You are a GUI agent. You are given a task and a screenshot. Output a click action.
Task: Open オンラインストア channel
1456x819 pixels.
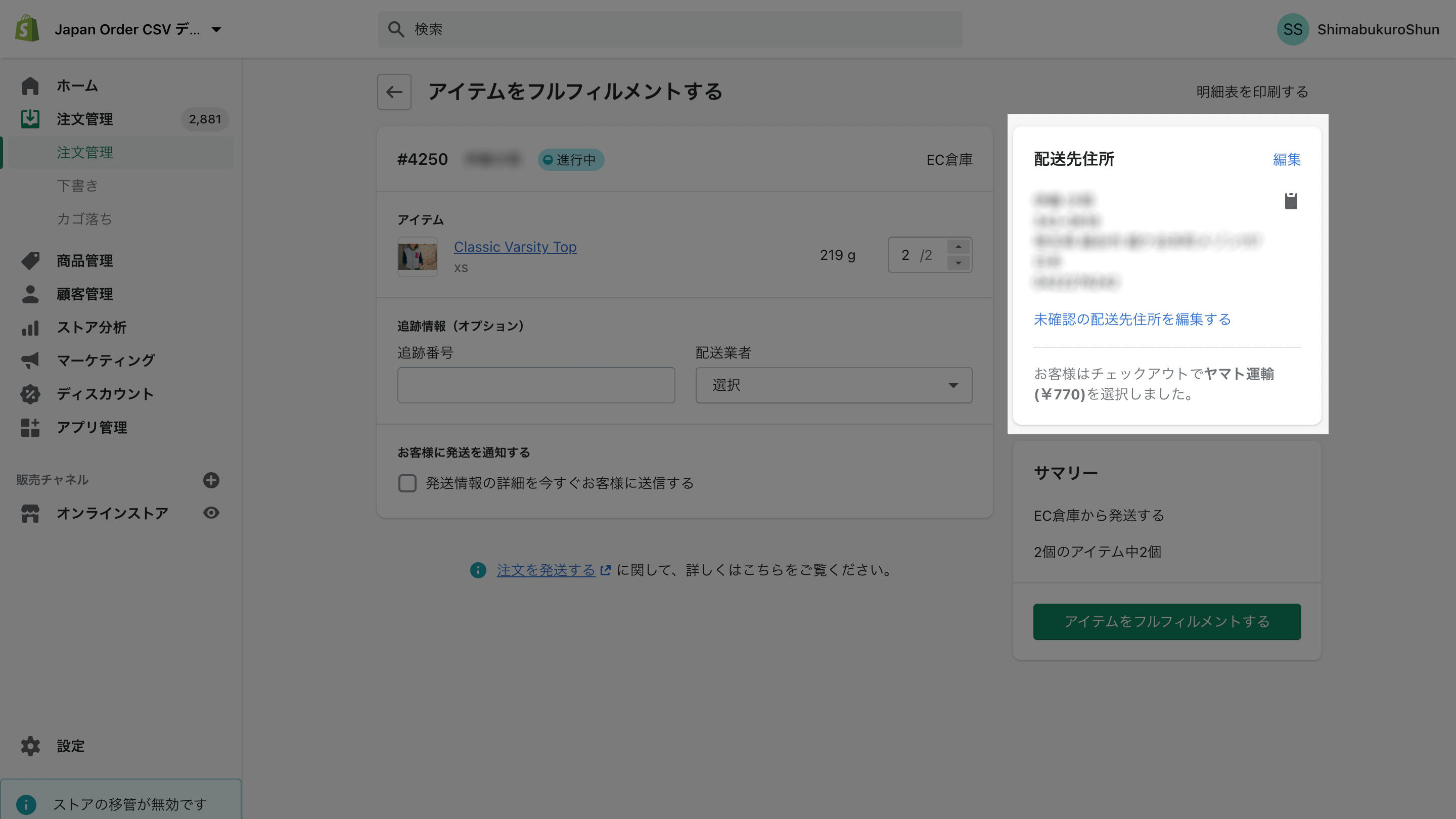(112, 513)
